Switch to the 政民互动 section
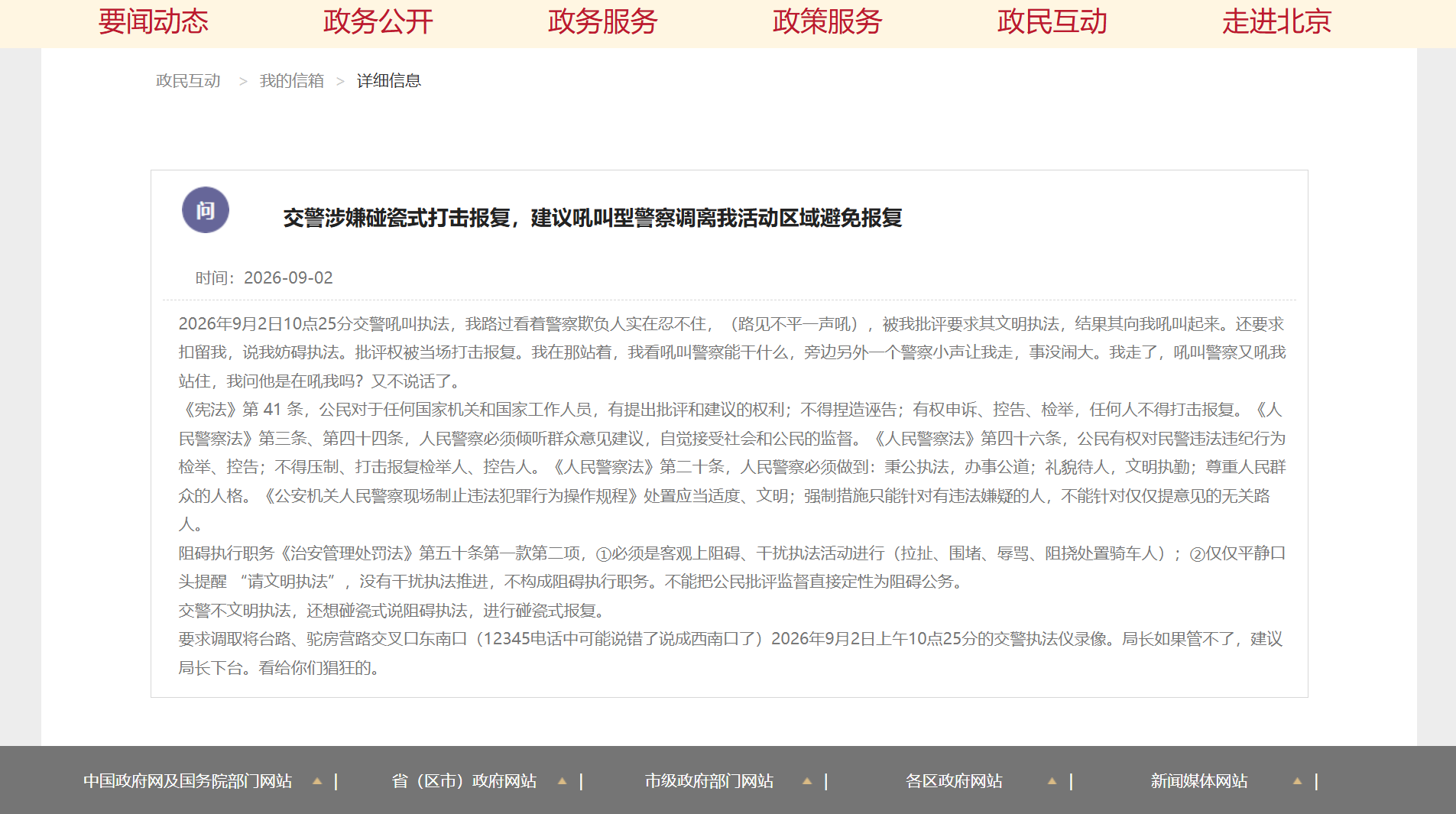 click(1052, 21)
